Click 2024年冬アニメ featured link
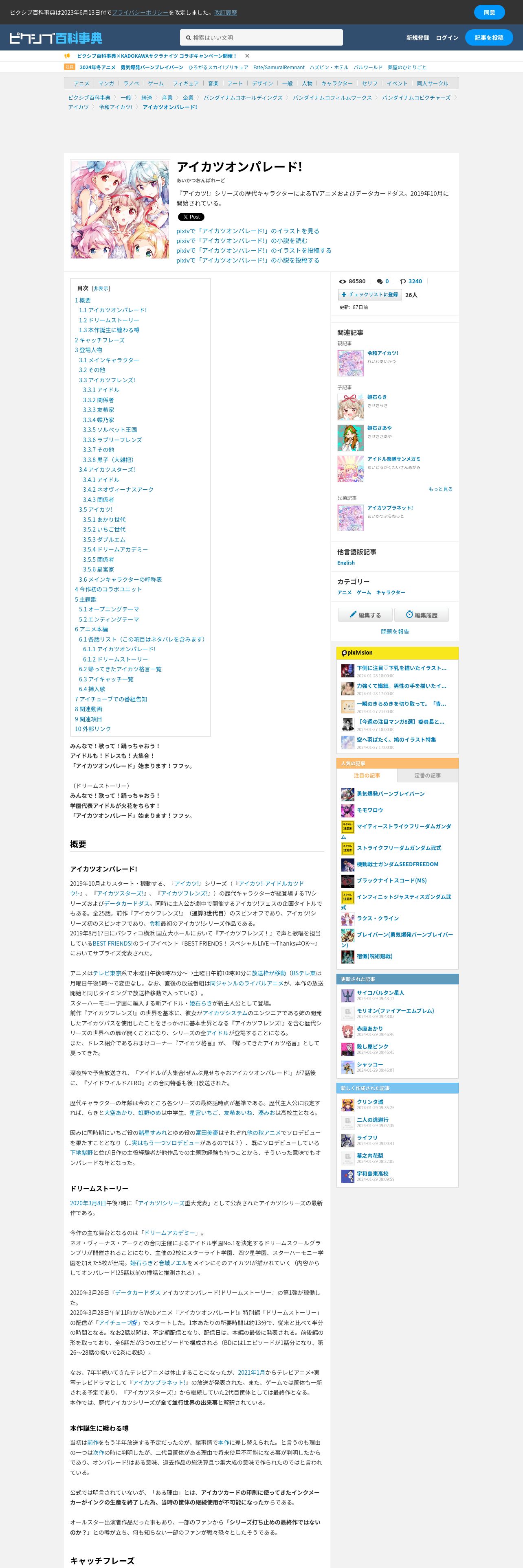Viewport: 523px width, 1568px height. pos(97,68)
